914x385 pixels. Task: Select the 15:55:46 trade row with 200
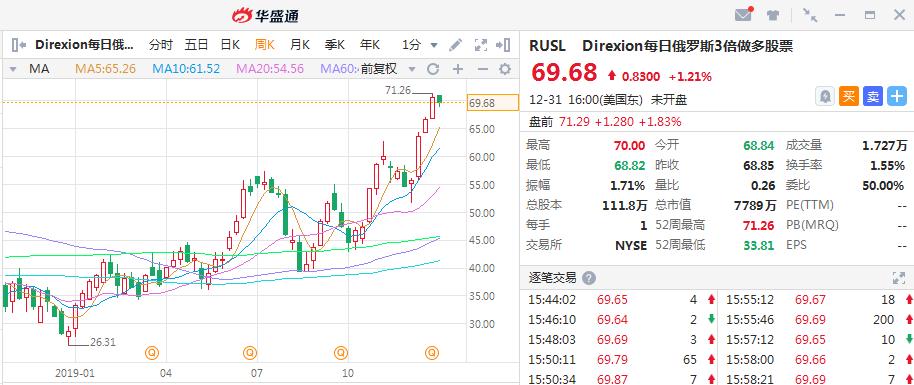click(x=815, y=320)
